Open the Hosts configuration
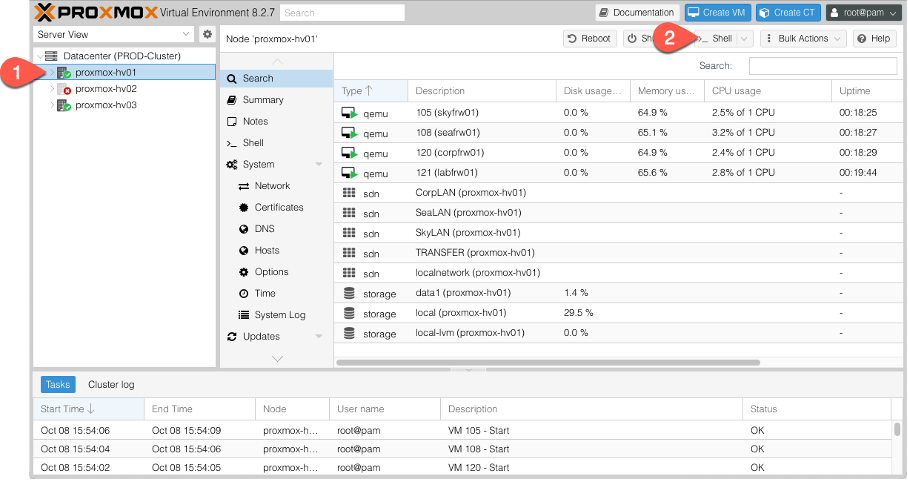This screenshot has height=480, width=908. click(x=267, y=251)
